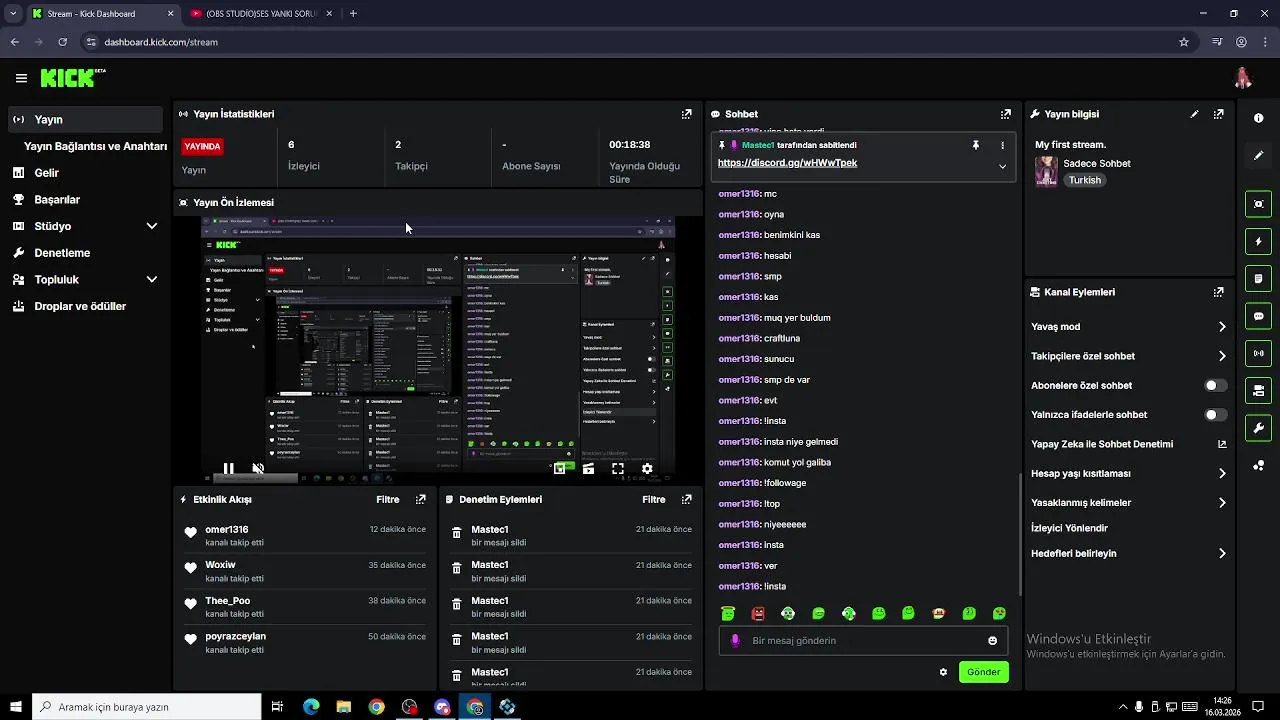This screenshot has width=1280, height=720.
Task: Click the Sadece Sohbet category thumbnail
Action: [x=1046, y=171]
